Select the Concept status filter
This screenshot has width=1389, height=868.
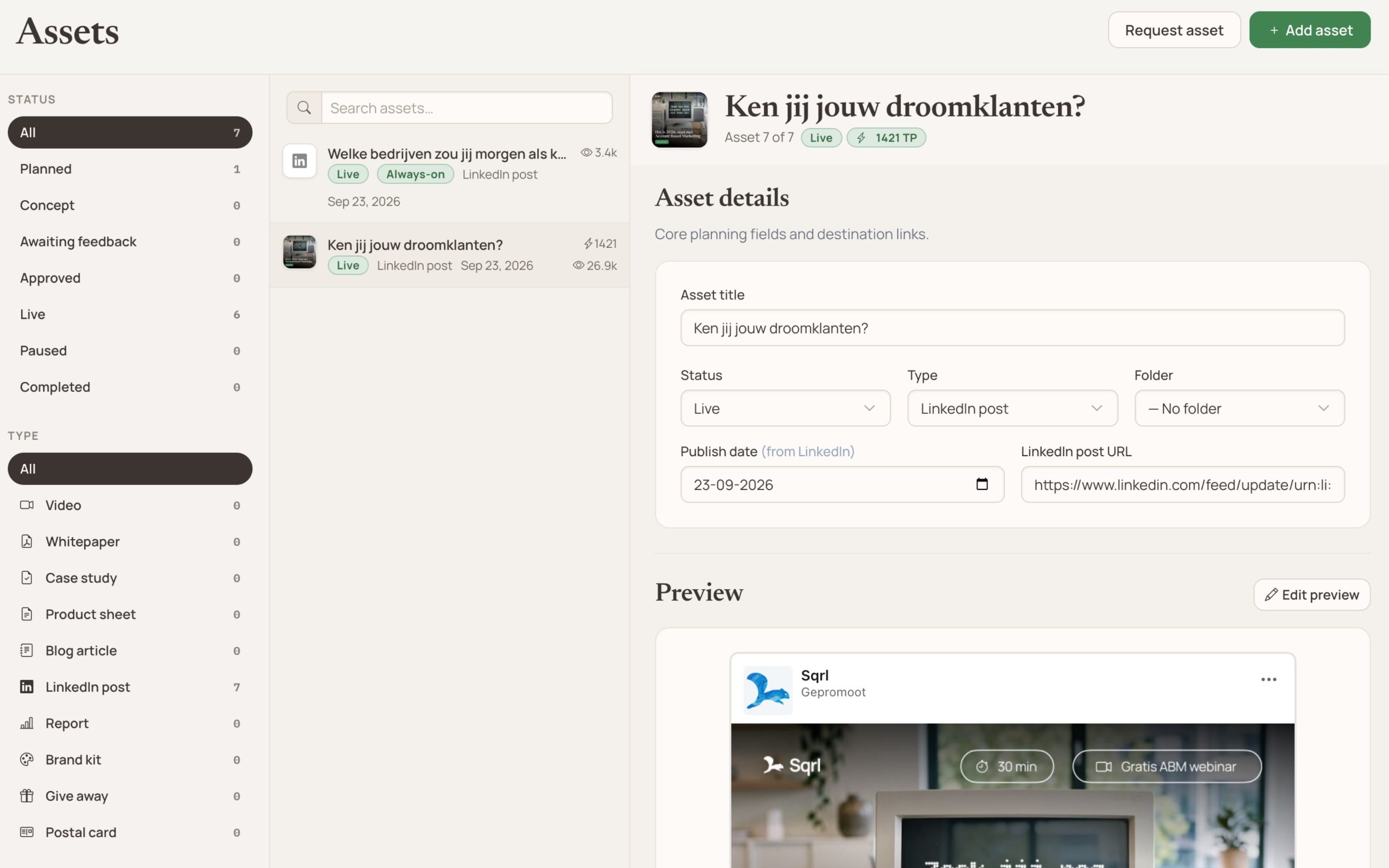130,205
